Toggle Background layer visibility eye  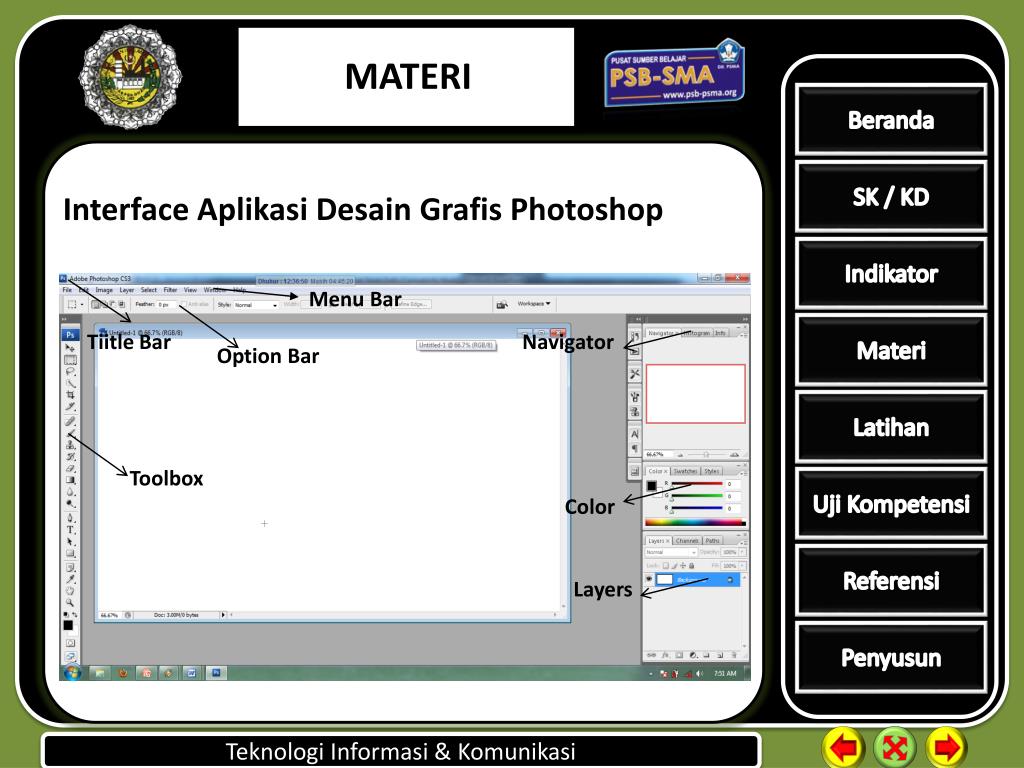(x=649, y=579)
